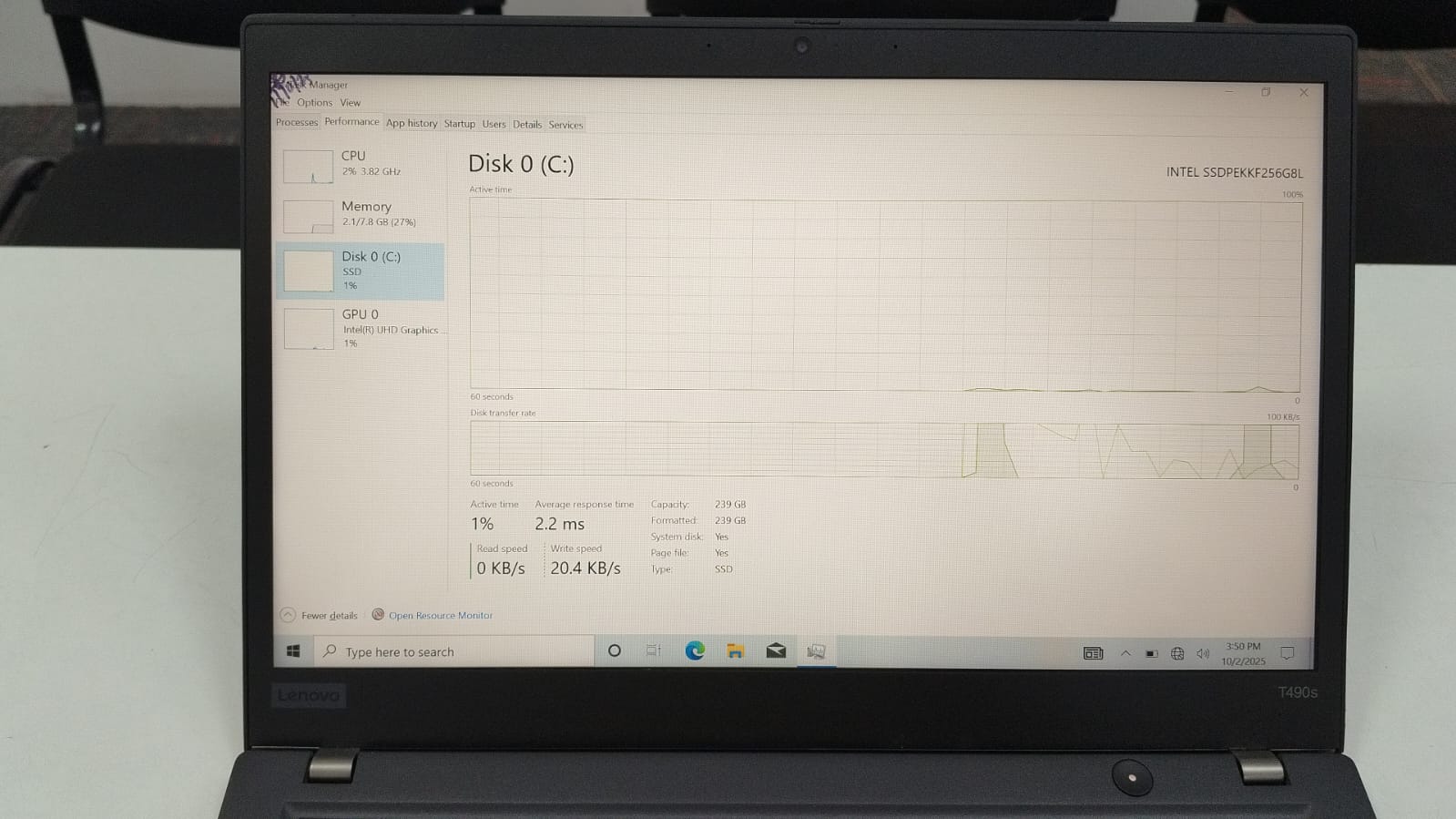Select the CPU performance graph thumbnail
The image size is (1456, 819).
pyautogui.click(x=308, y=167)
